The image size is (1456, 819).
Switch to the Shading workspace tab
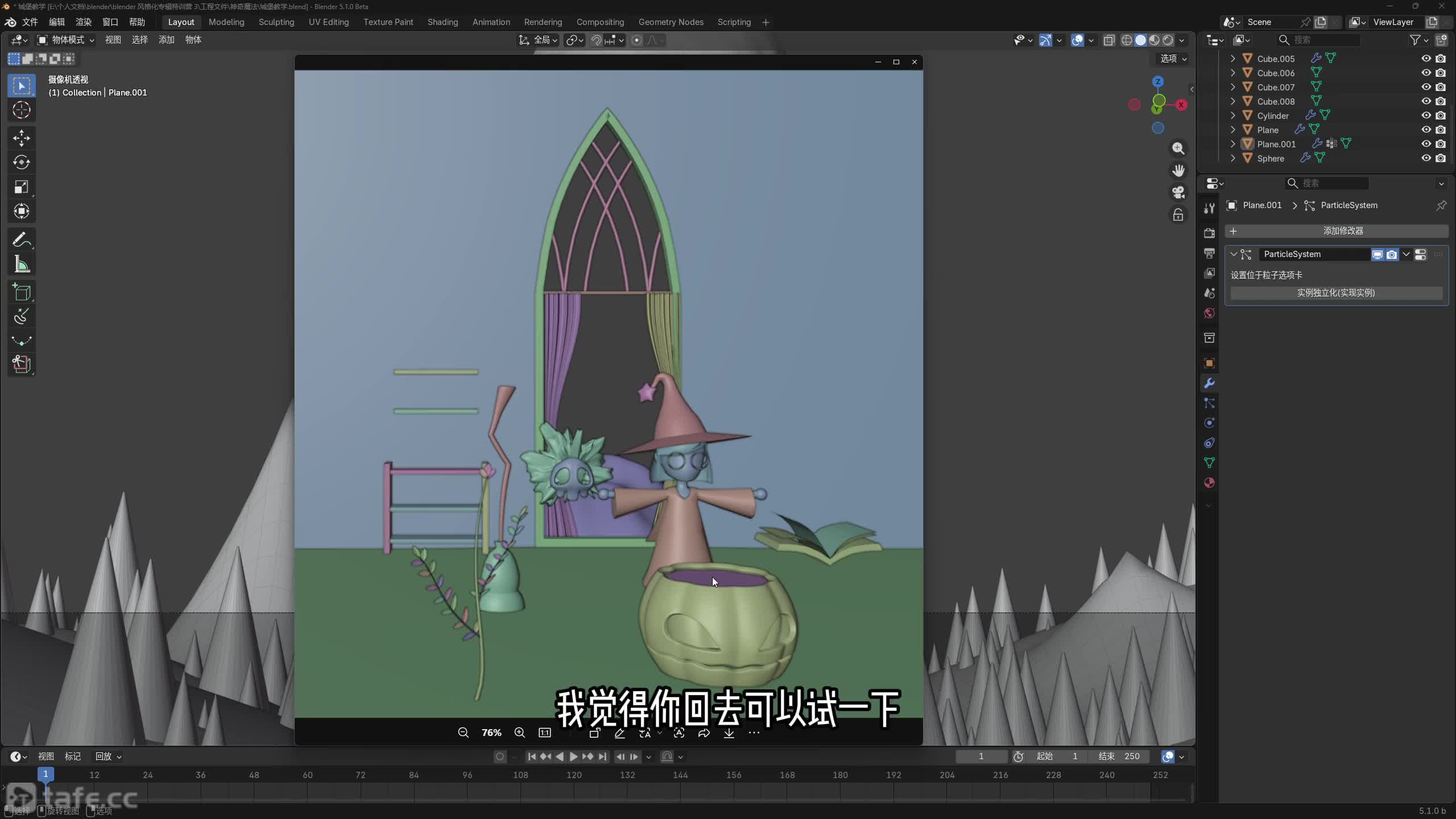pyautogui.click(x=442, y=22)
